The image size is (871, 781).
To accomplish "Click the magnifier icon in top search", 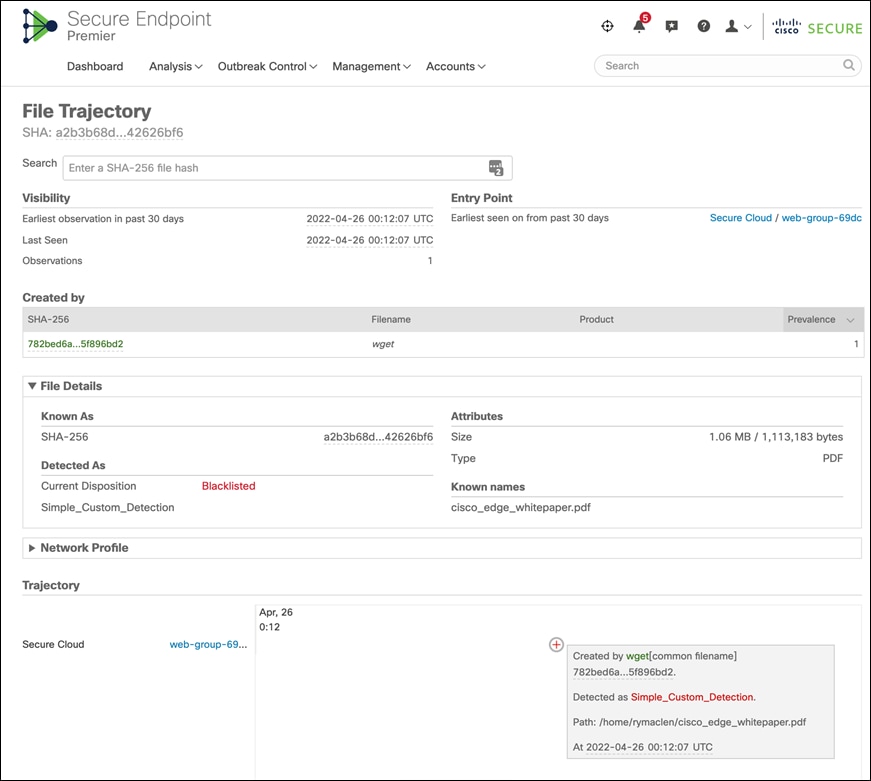I will (849, 65).
